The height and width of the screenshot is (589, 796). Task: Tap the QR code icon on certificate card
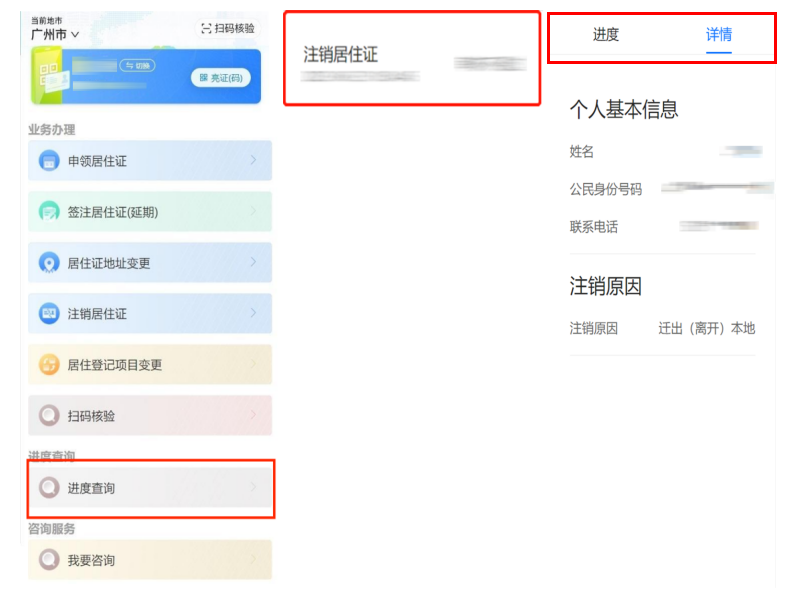click(52, 75)
